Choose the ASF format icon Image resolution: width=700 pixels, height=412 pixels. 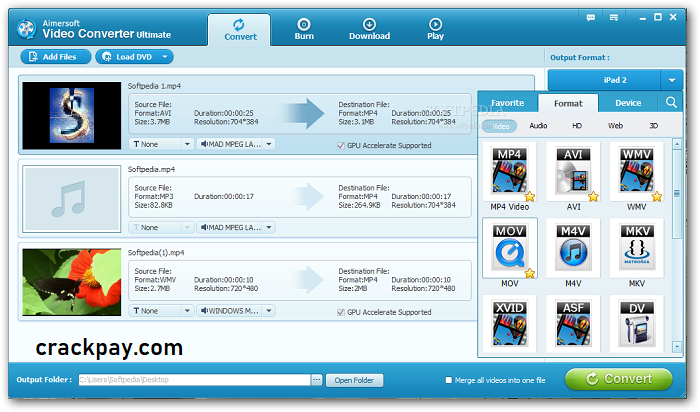pos(573,325)
